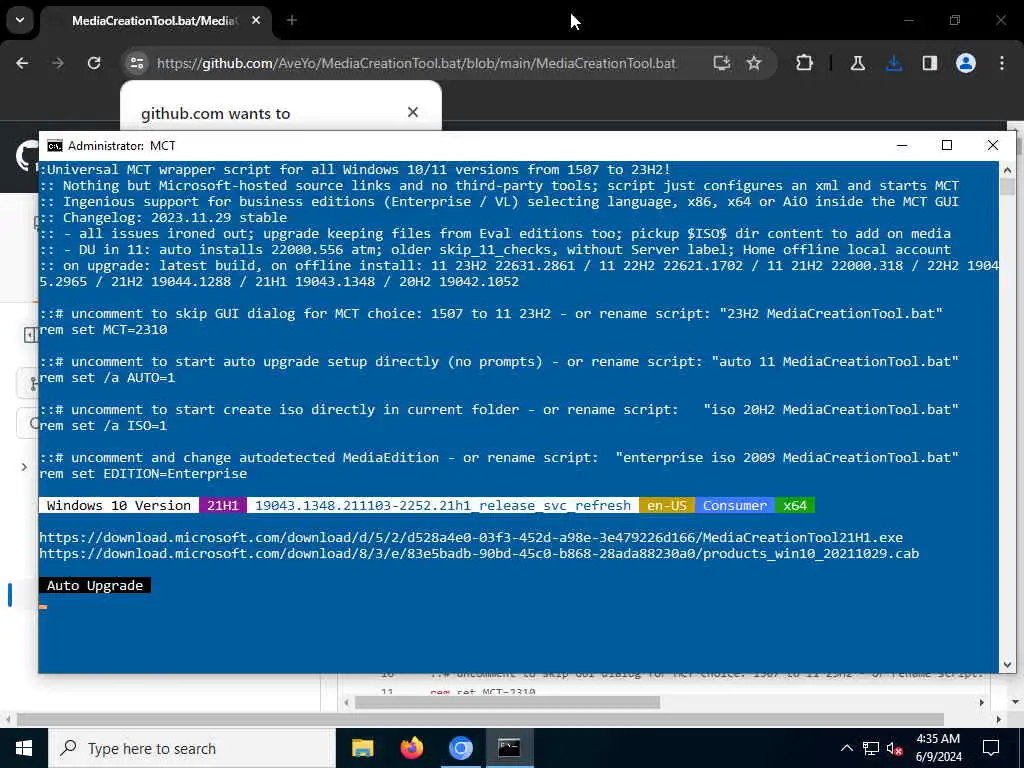
Task: Select the command prompt taskbar icon
Action: [509, 748]
